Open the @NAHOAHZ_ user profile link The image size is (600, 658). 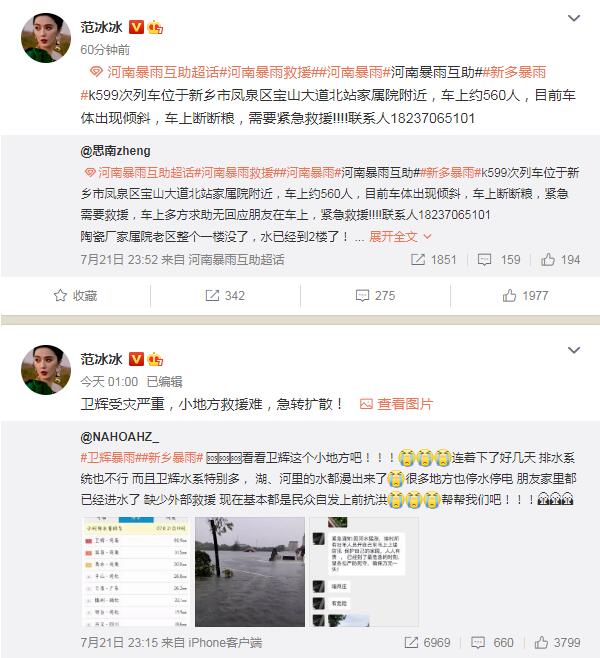coord(120,437)
